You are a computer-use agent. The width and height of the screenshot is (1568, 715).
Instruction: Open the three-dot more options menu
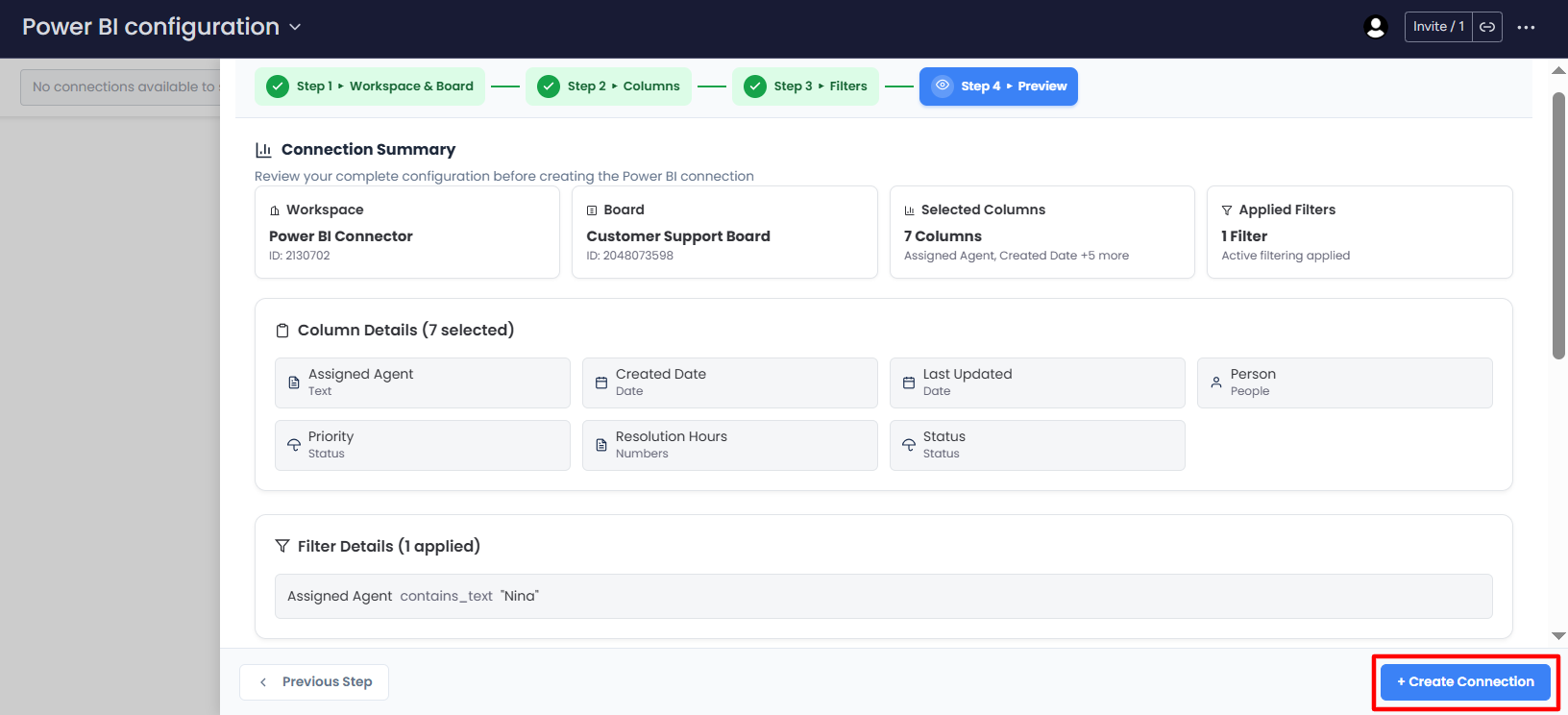pos(1526,27)
